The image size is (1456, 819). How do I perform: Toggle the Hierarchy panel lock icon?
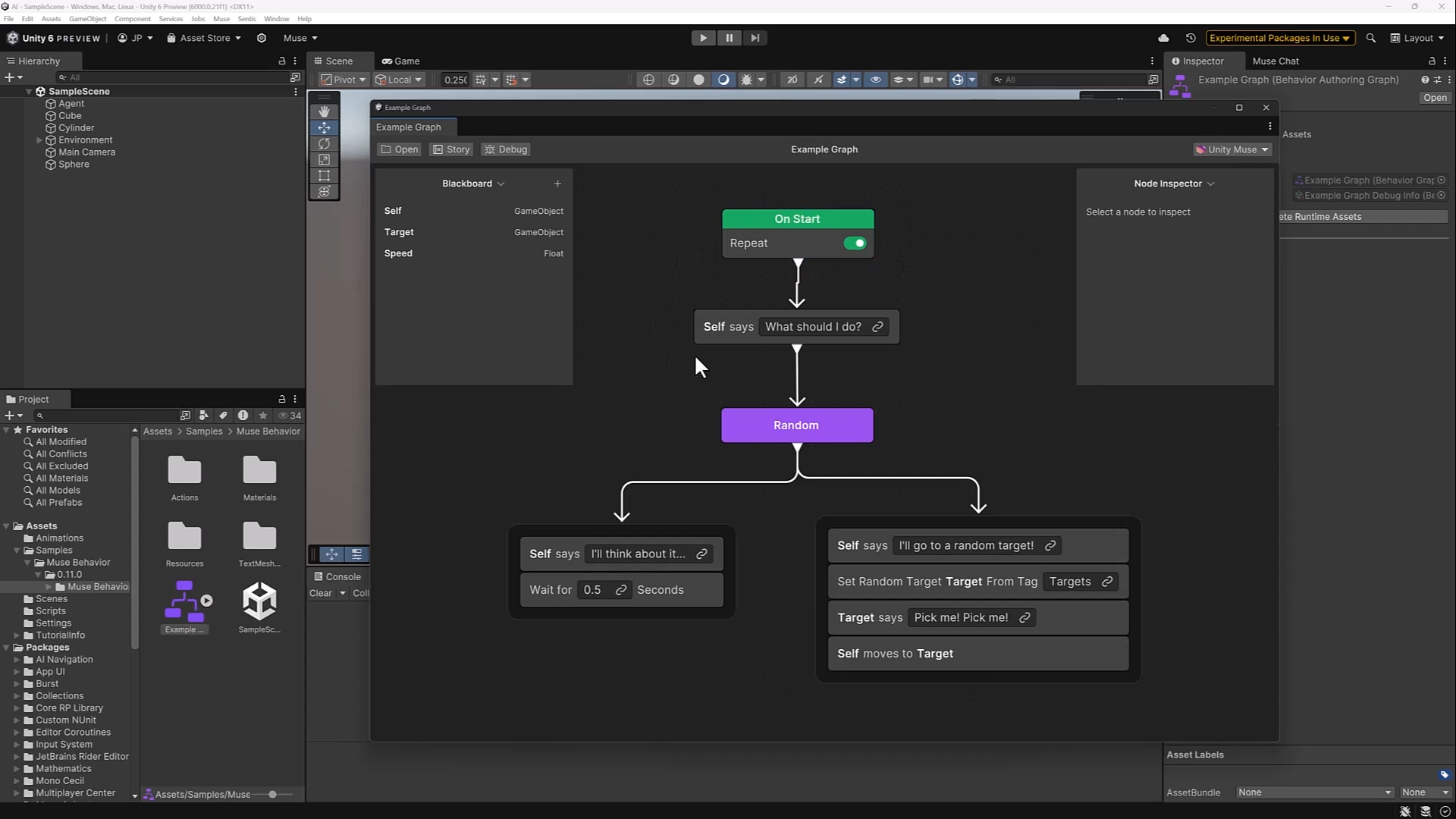pos(282,61)
